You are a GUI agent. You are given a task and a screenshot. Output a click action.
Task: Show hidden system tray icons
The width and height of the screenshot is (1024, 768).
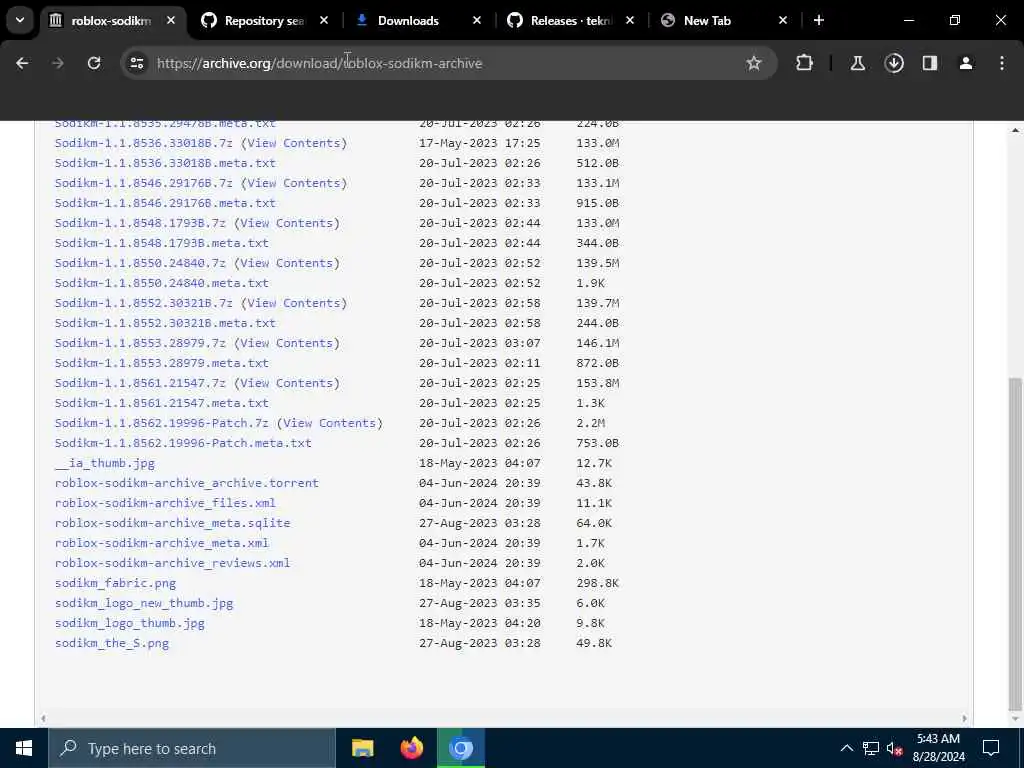tap(846, 748)
